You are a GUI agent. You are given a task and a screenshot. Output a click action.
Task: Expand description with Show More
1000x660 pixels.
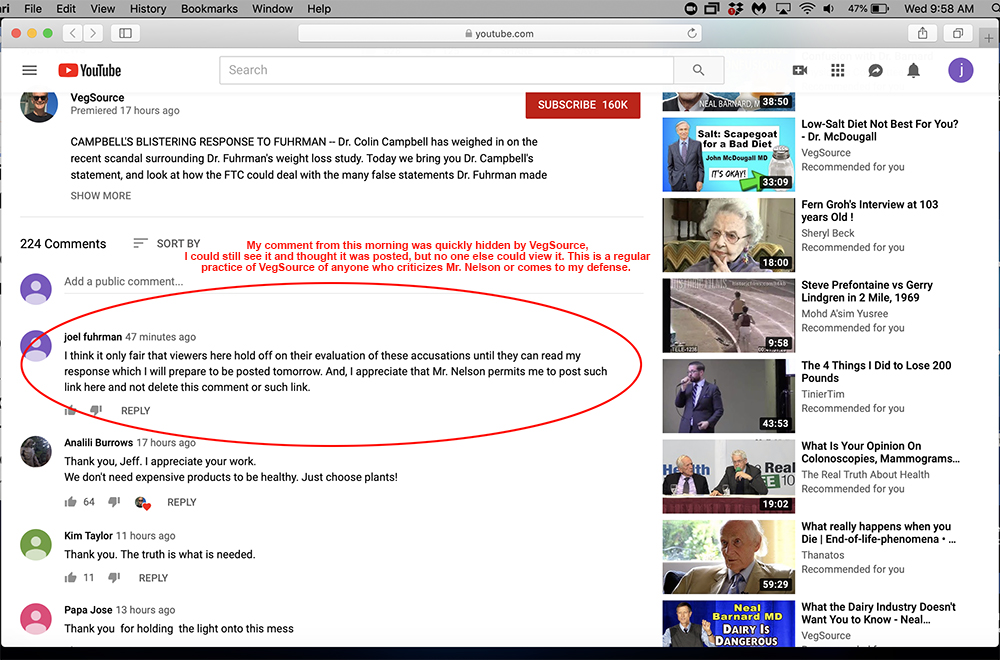click(100, 196)
